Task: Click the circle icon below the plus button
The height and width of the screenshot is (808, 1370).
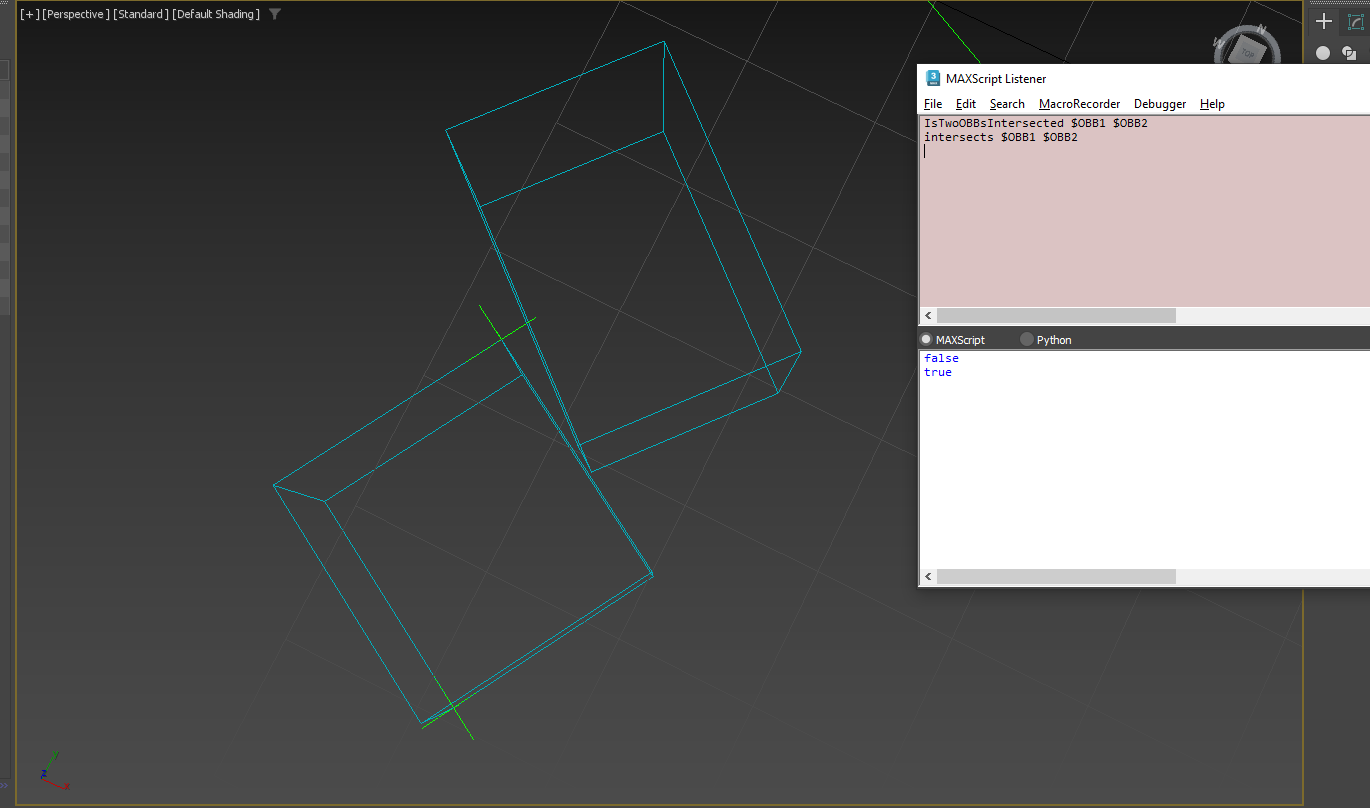Action: pyautogui.click(x=1322, y=52)
